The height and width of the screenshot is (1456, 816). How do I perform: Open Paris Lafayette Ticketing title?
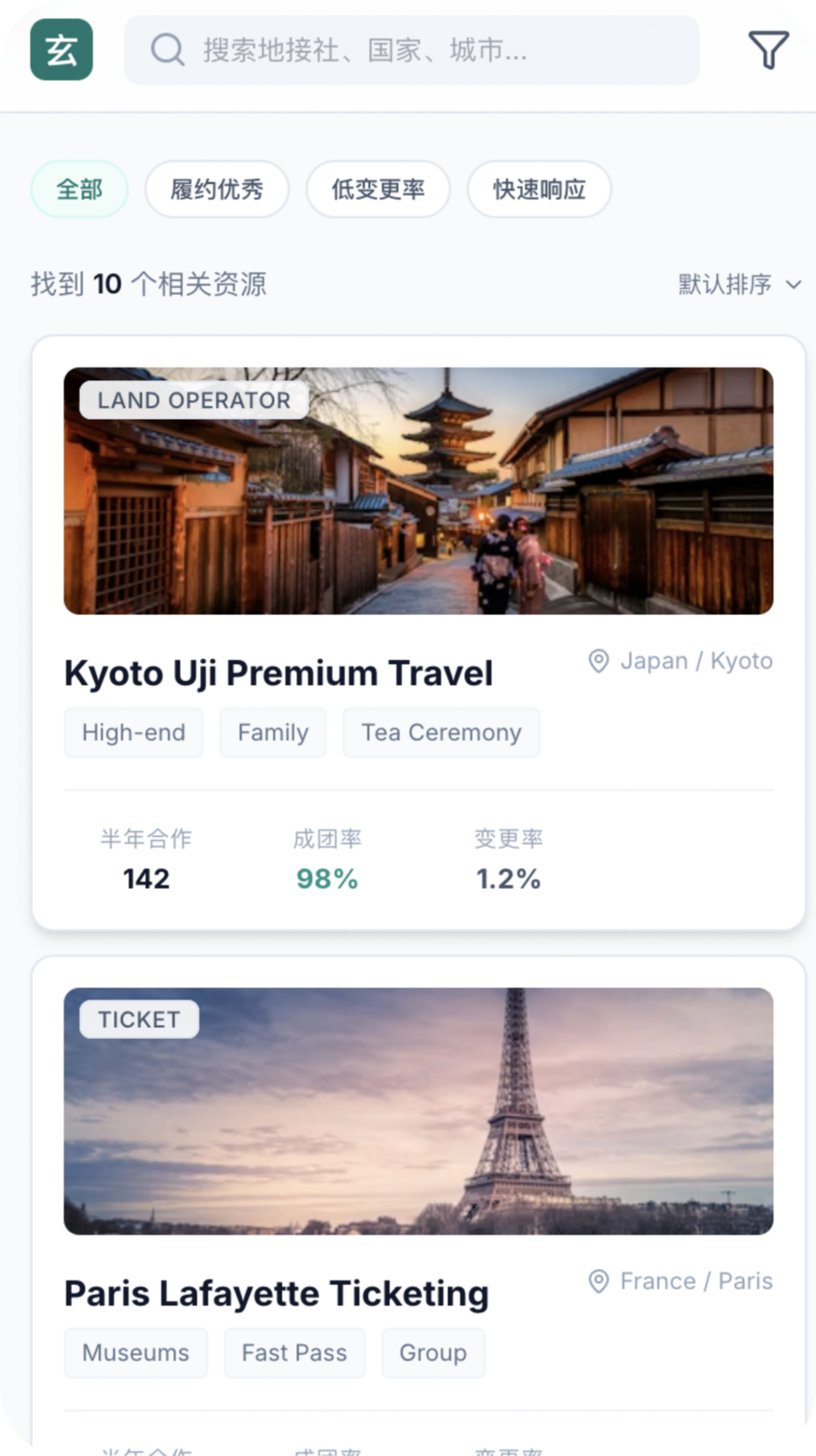(276, 1293)
